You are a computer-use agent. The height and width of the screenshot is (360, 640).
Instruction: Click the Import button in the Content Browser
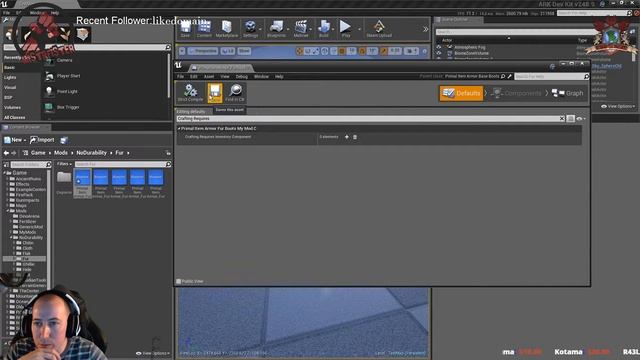[42, 140]
